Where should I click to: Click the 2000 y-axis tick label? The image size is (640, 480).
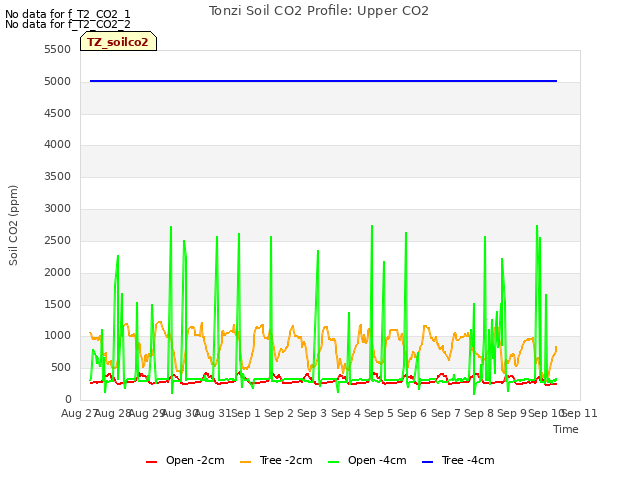(x=58, y=273)
